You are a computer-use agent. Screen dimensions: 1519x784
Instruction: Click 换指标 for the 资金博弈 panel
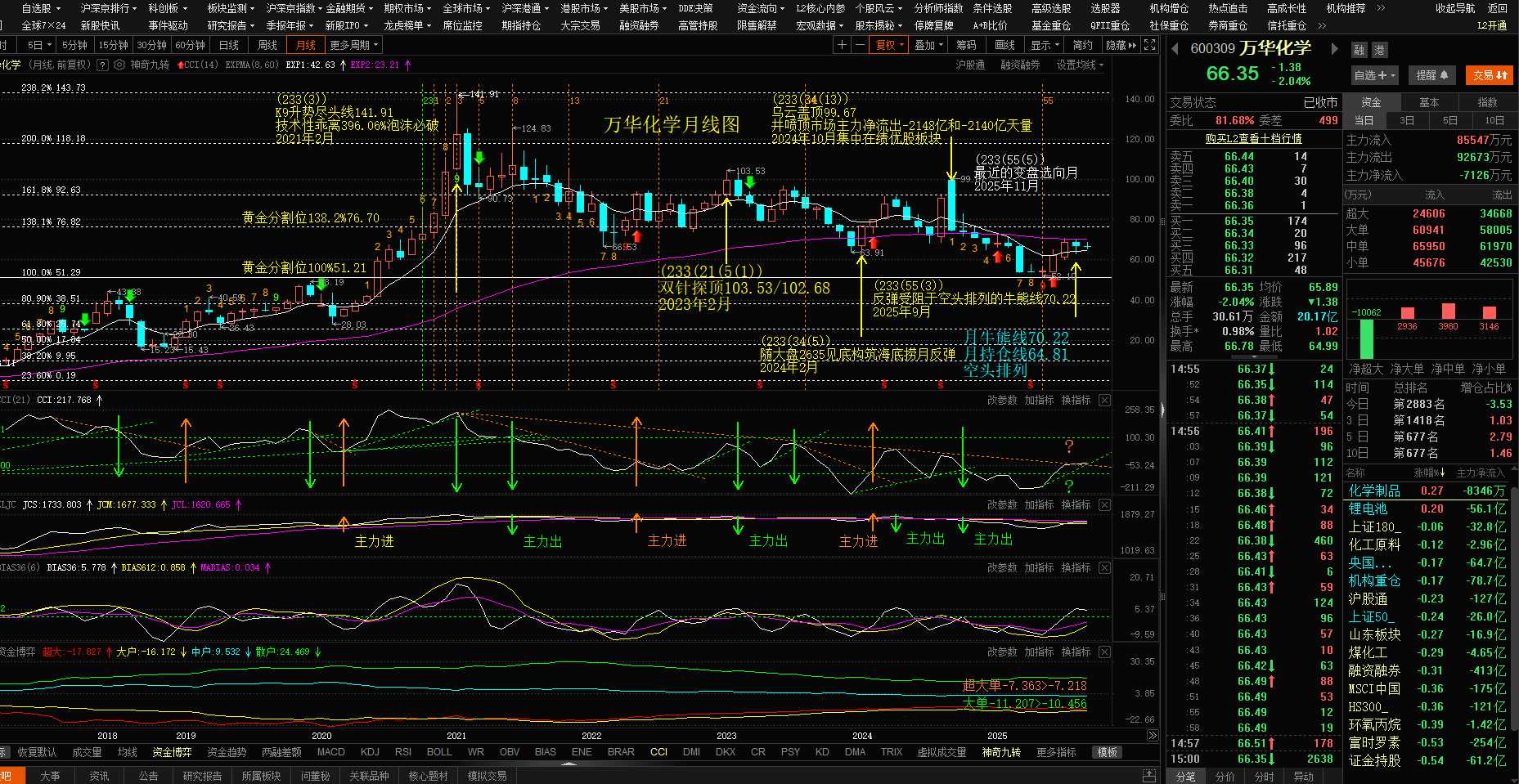[1076, 652]
